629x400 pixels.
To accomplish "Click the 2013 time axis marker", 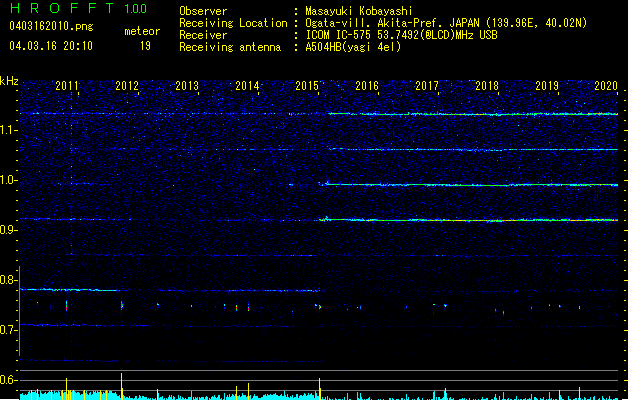I will (x=187, y=86).
